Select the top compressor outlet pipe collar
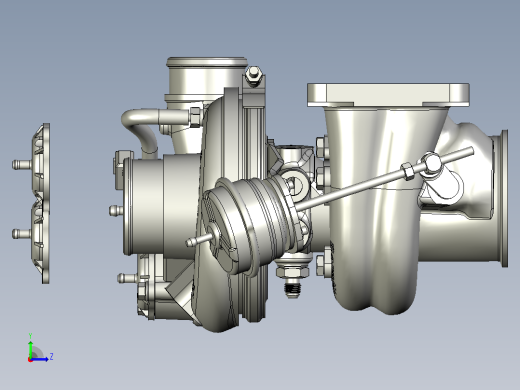 (x=207, y=63)
